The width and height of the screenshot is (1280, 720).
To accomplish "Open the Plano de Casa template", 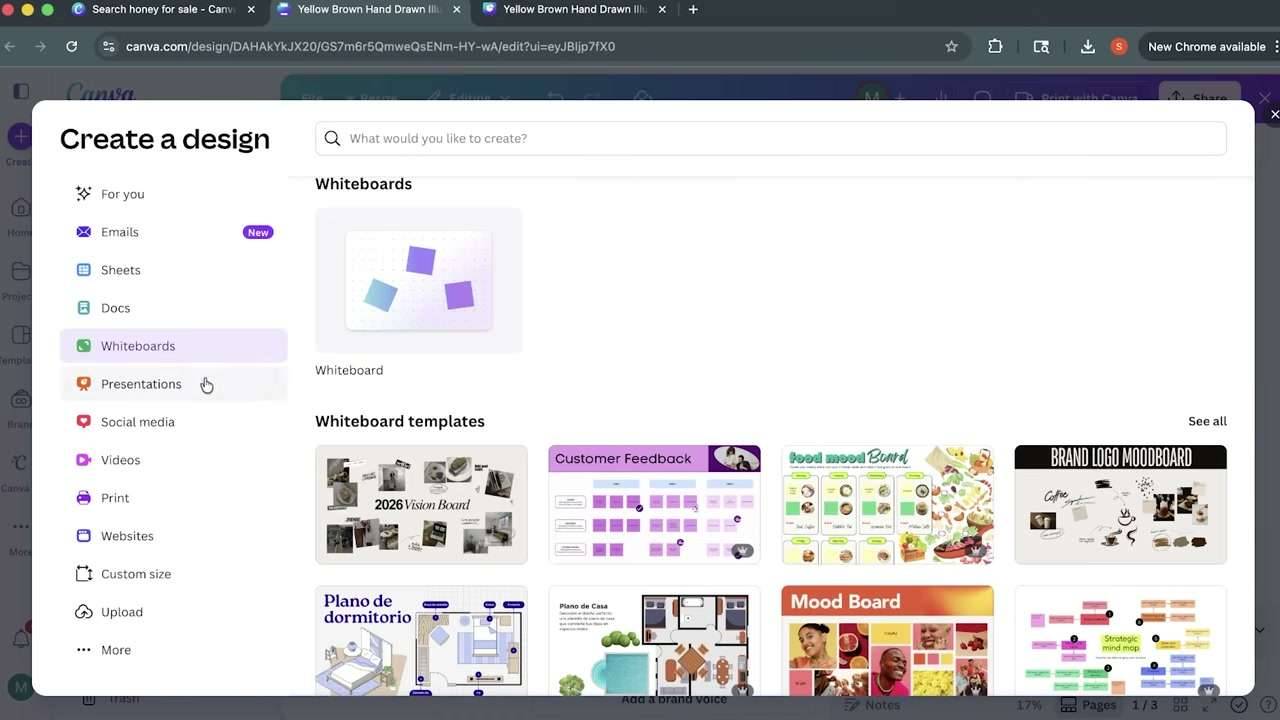I will [x=654, y=640].
